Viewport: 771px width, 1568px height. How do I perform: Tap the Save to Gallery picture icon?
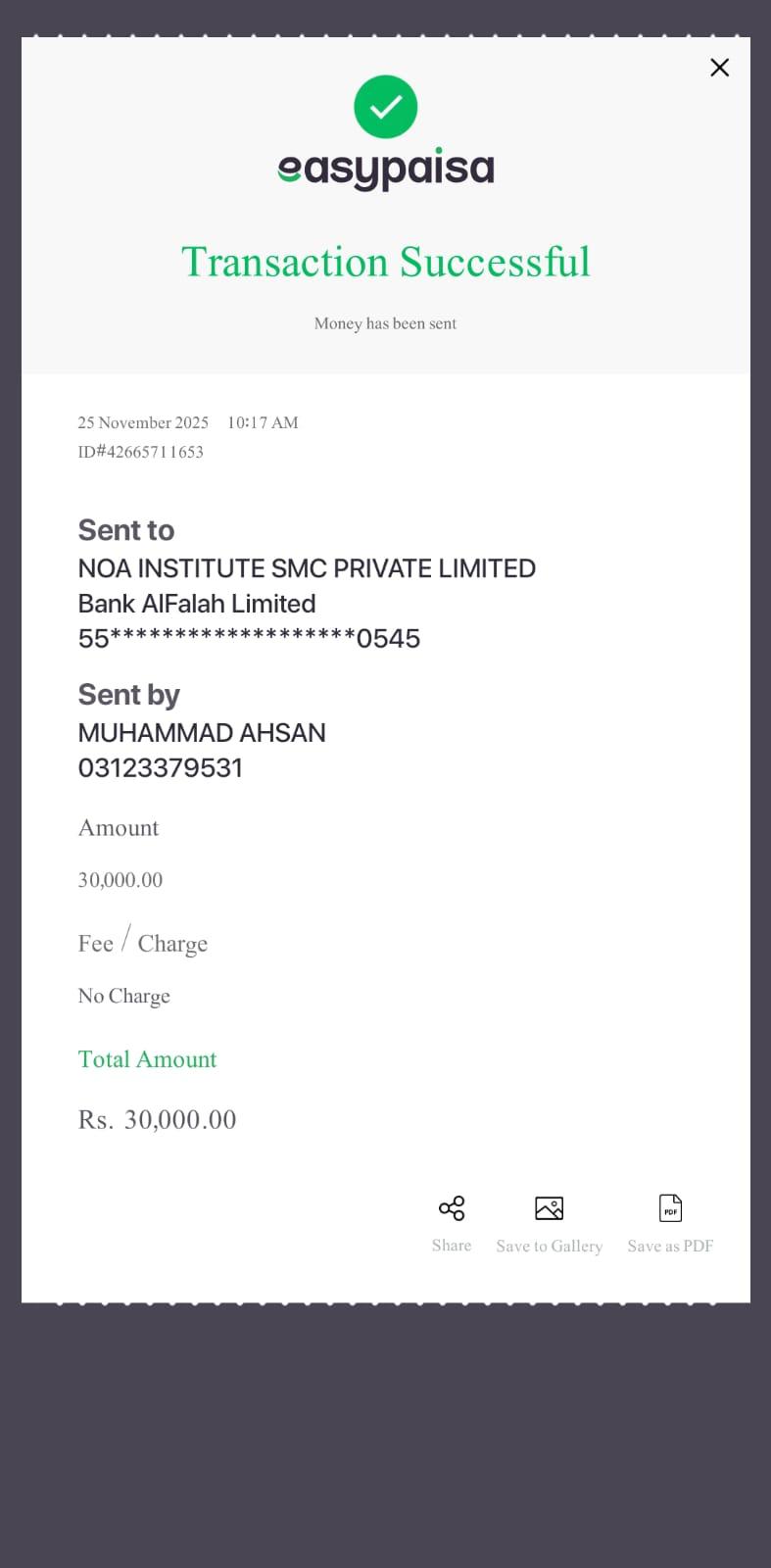coord(549,1208)
